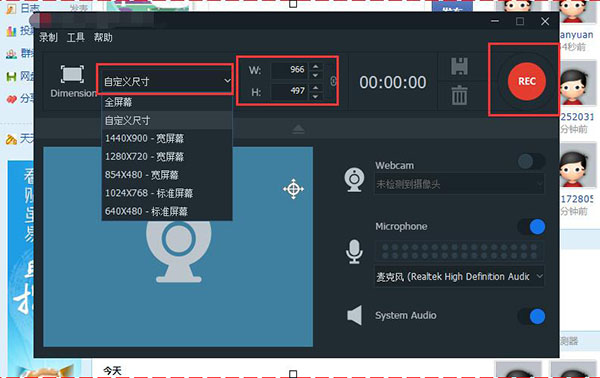Increase width with the up stepper arrow

(x=315, y=66)
